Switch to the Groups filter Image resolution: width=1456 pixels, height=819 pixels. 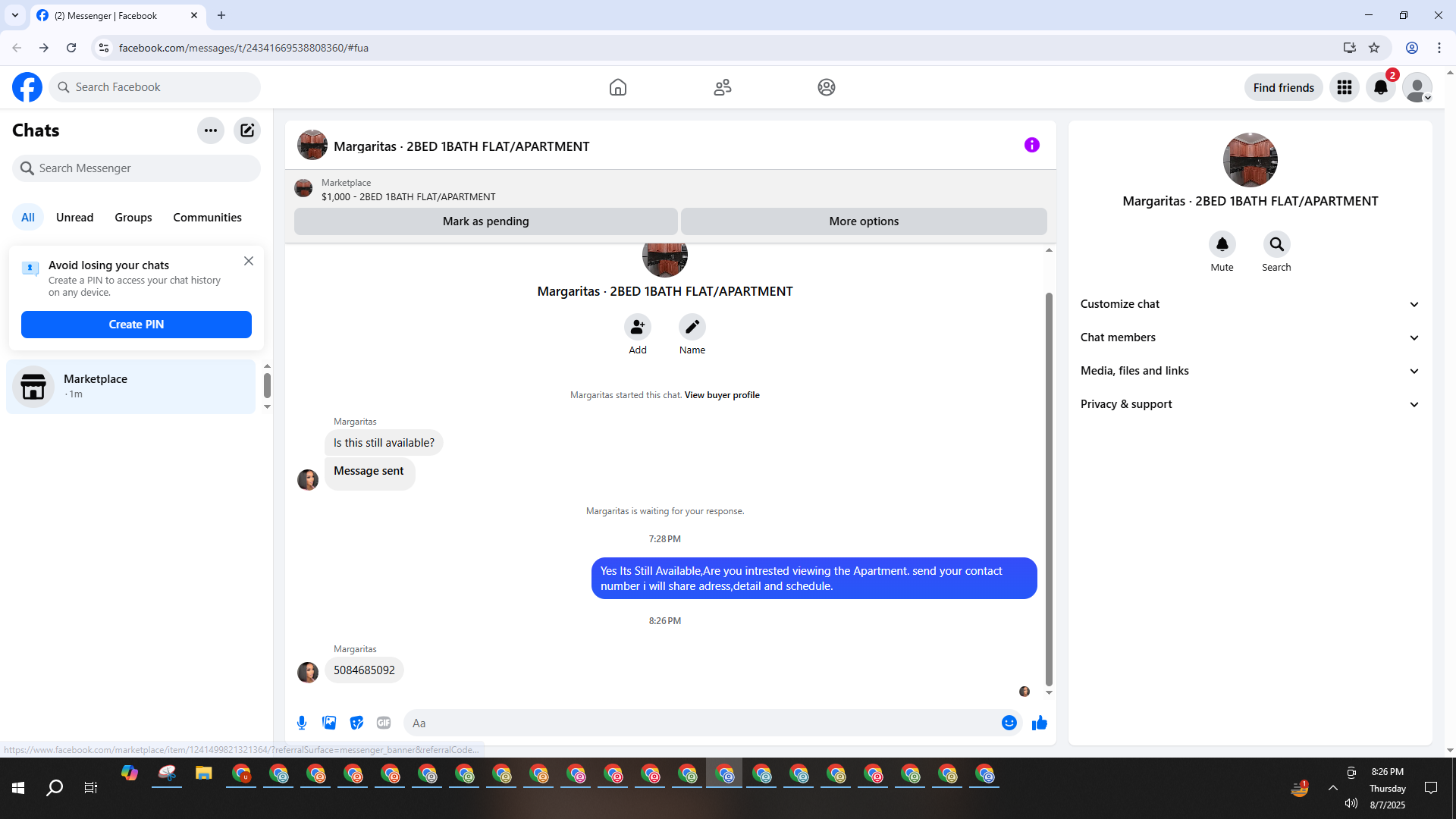tap(133, 218)
